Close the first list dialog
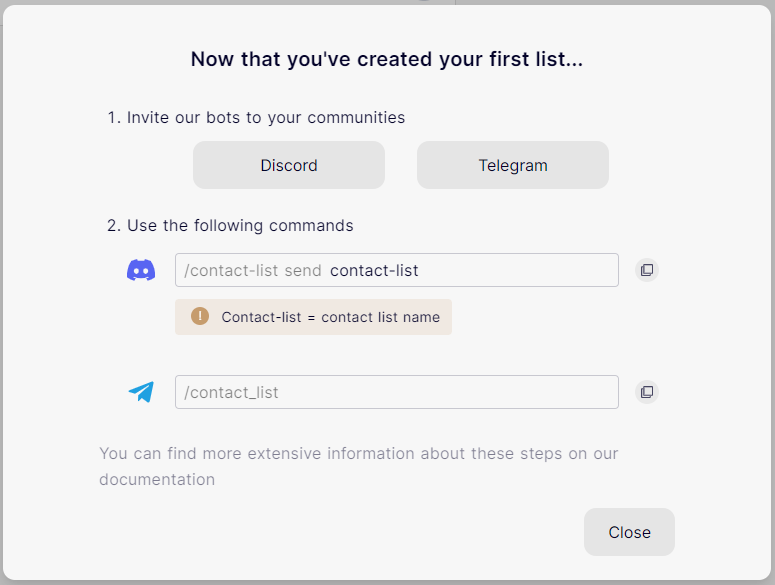The height and width of the screenshot is (585, 775). pos(629,532)
